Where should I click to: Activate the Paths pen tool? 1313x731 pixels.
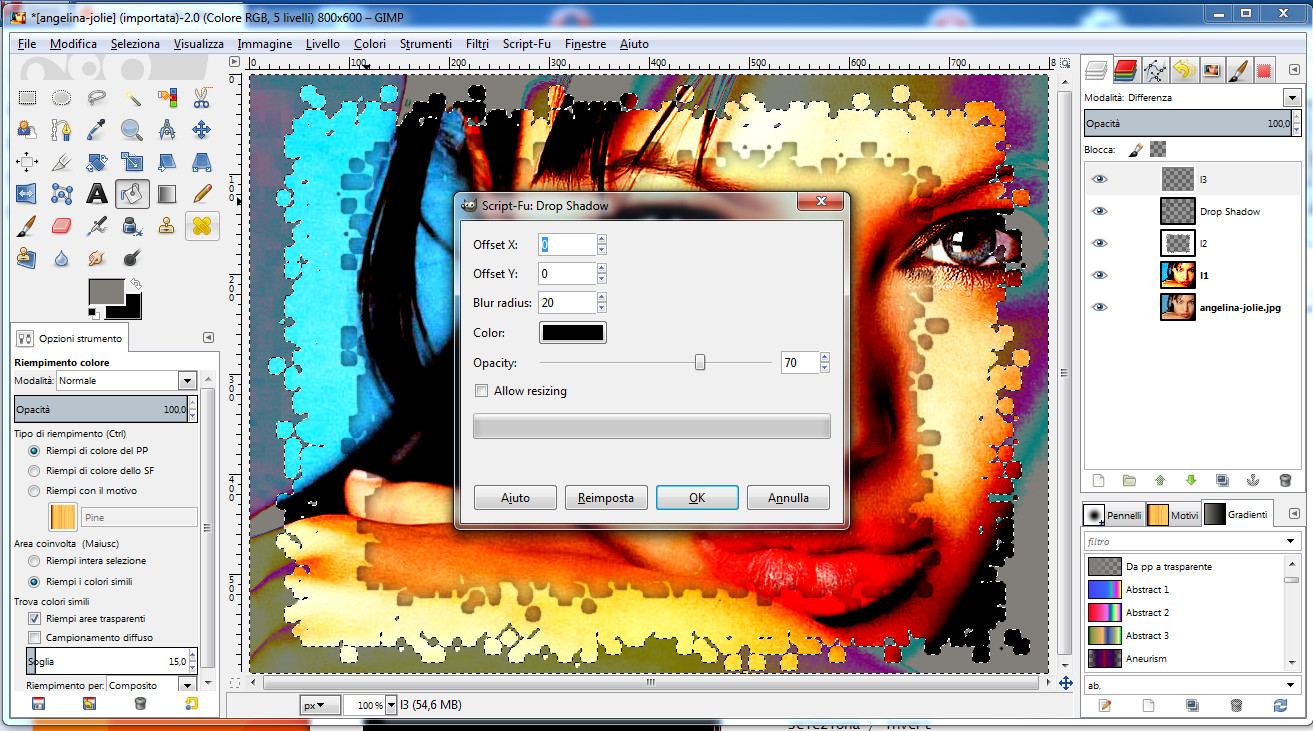click(62, 129)
